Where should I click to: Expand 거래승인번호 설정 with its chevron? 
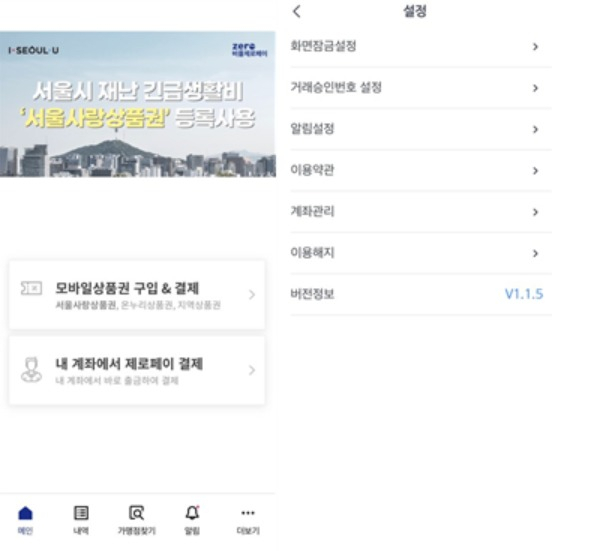(535, 88)
